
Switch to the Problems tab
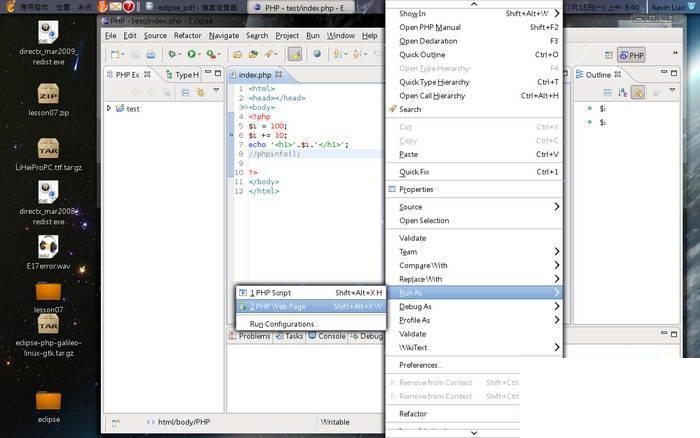coord(250,336)
